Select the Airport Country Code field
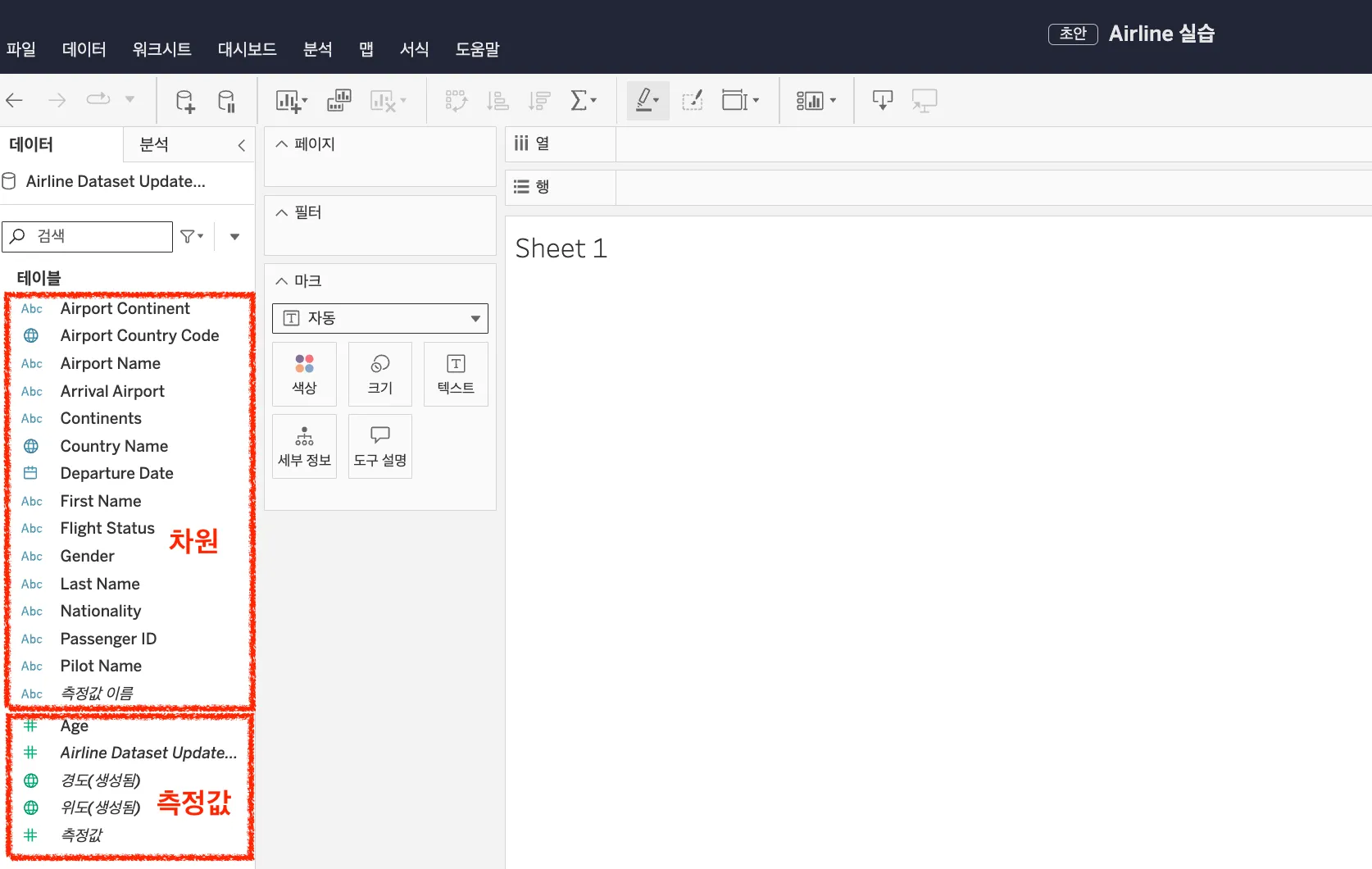 [x=139, y=335]
